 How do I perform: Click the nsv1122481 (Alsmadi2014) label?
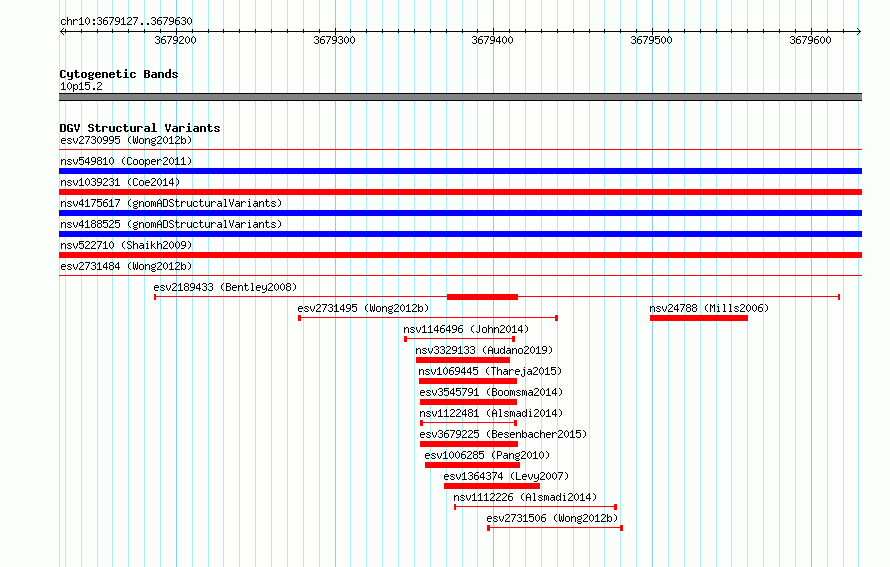point(491,413)
